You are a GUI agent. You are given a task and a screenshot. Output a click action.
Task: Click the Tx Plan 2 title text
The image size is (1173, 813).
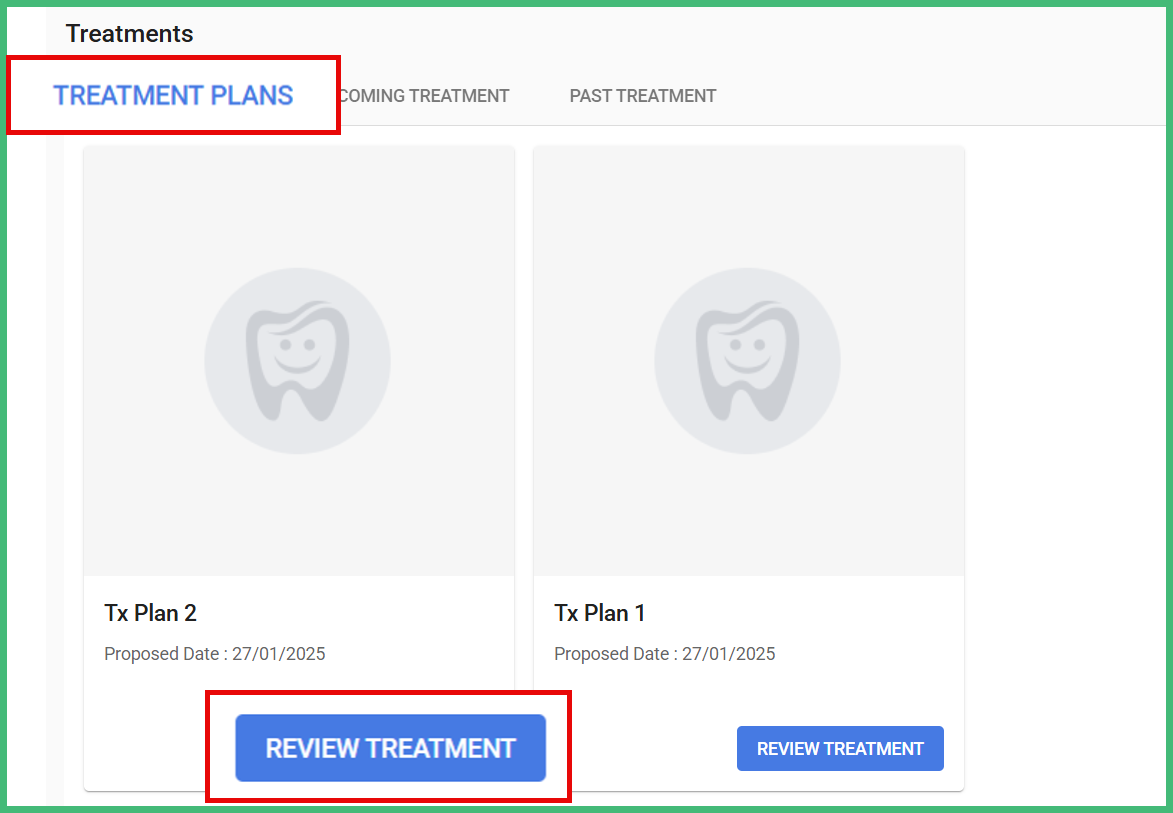pos(150,613)
